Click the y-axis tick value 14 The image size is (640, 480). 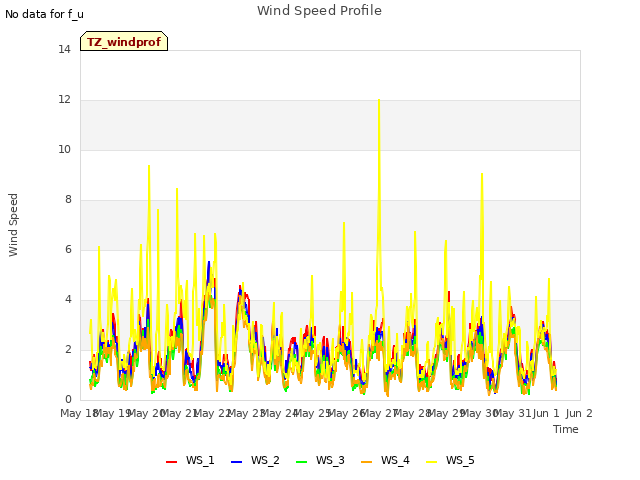pos(64,49)
